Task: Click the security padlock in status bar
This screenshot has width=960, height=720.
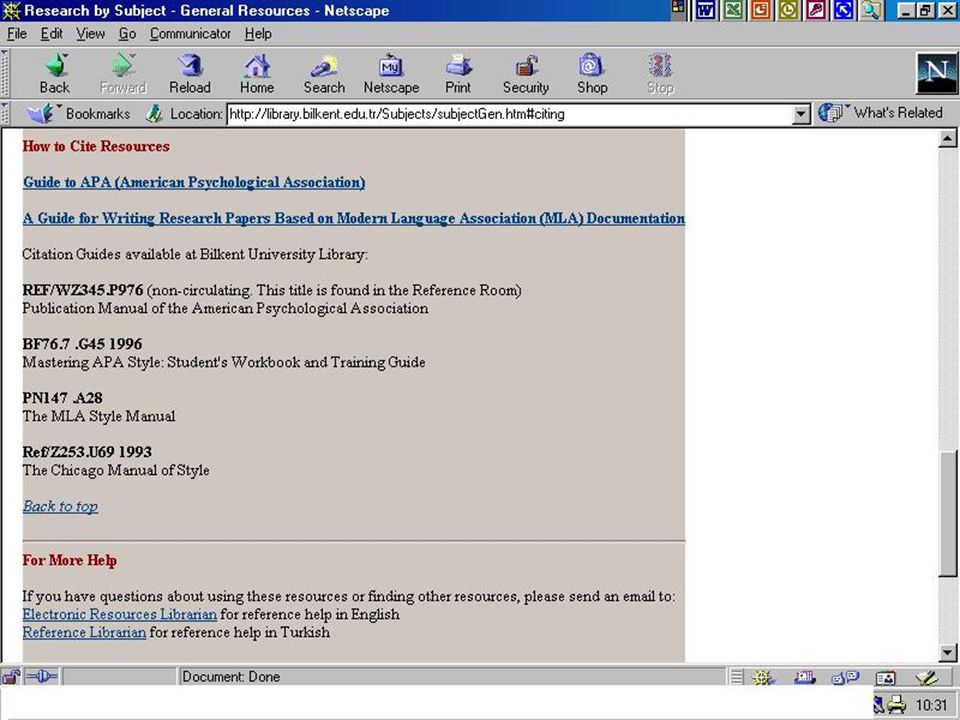Action: click(x=11, y=677)
